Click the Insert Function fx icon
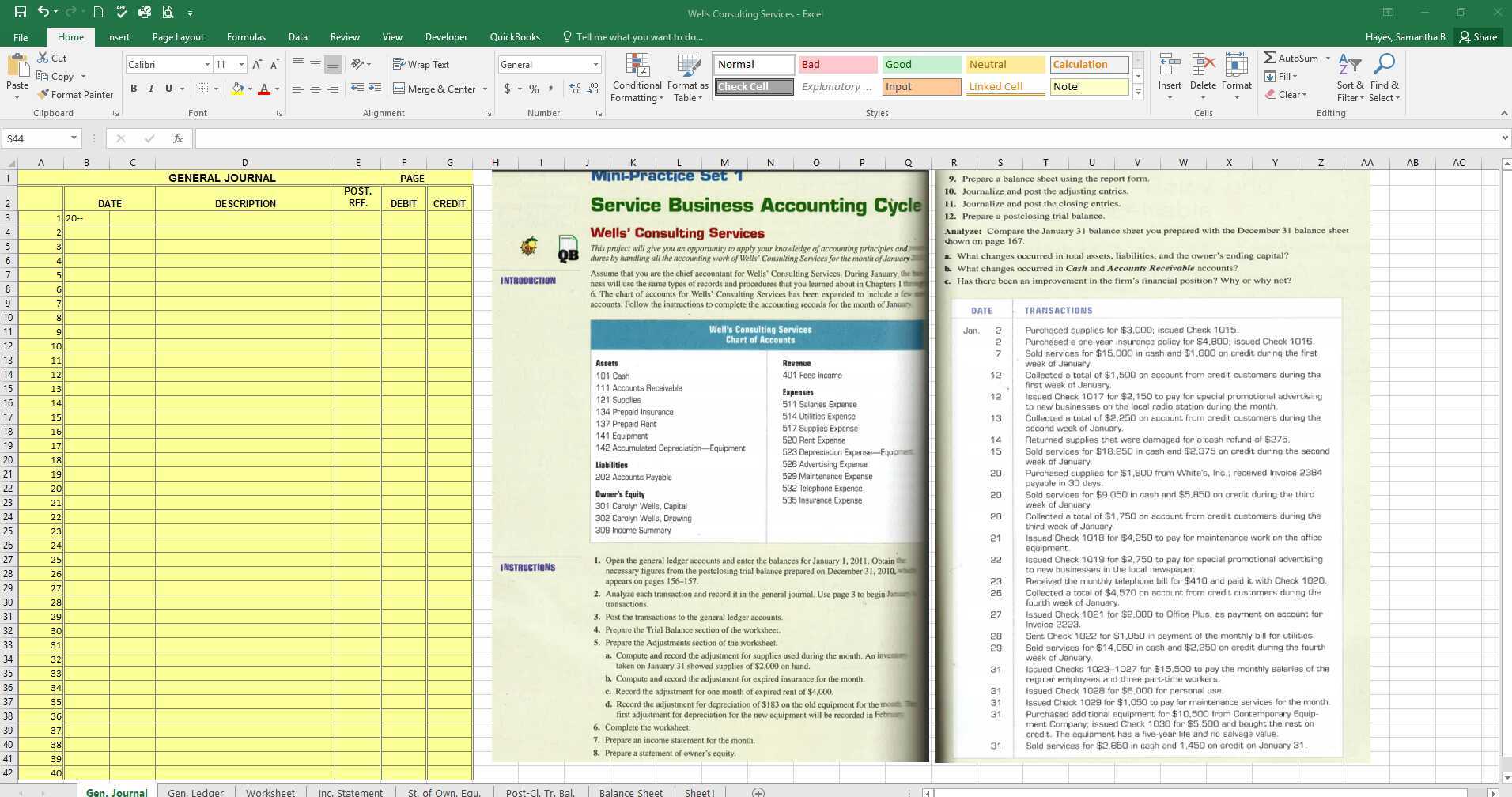The height and width of the screenshot is (797, 1512). point(178,138)
